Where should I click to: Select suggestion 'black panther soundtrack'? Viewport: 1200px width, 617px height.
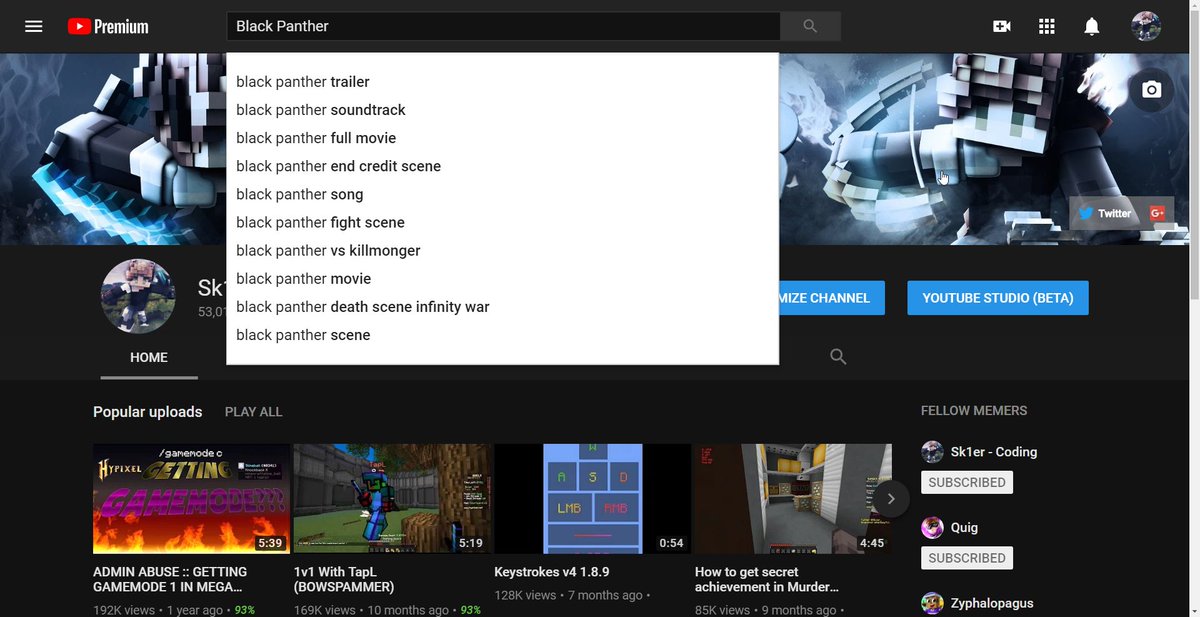coord(502,110)
